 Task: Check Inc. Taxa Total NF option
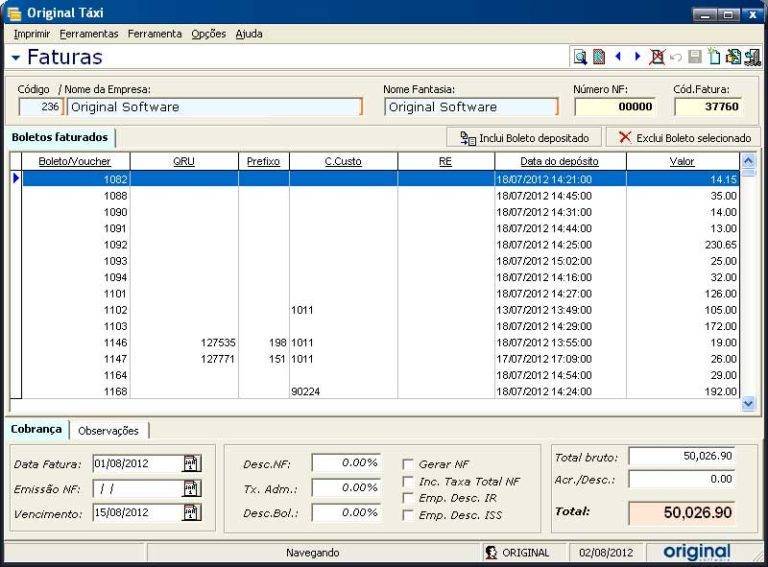coord(408,481)
